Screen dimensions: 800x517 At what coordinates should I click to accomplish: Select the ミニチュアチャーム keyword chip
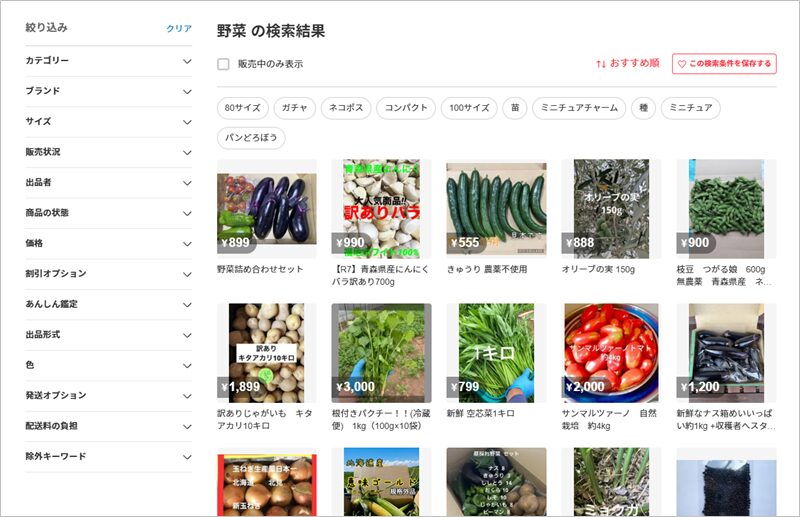point(579,108)
